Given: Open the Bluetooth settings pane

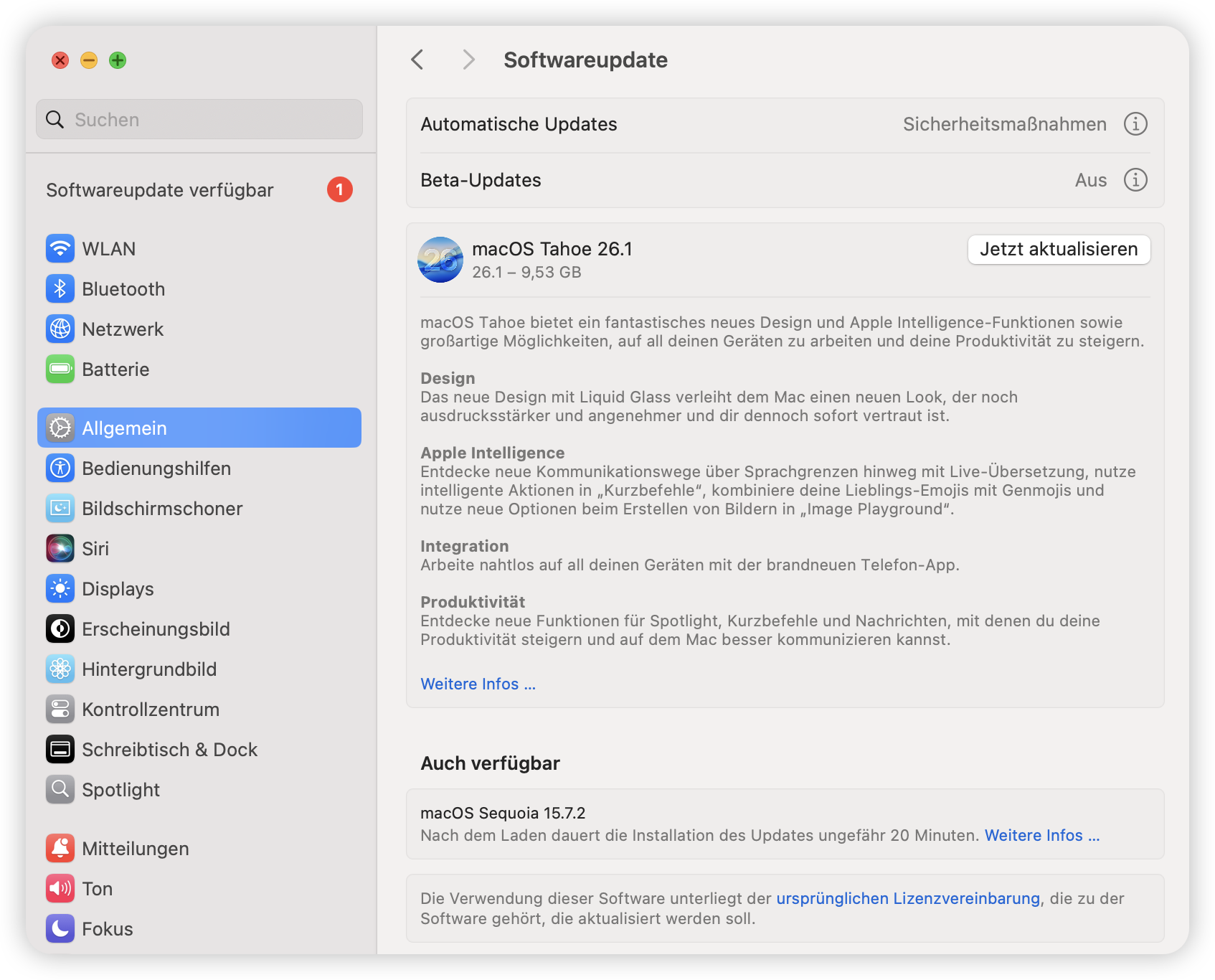Looking at the screenshot, I should pyautogui.click(x=199, y=289).
